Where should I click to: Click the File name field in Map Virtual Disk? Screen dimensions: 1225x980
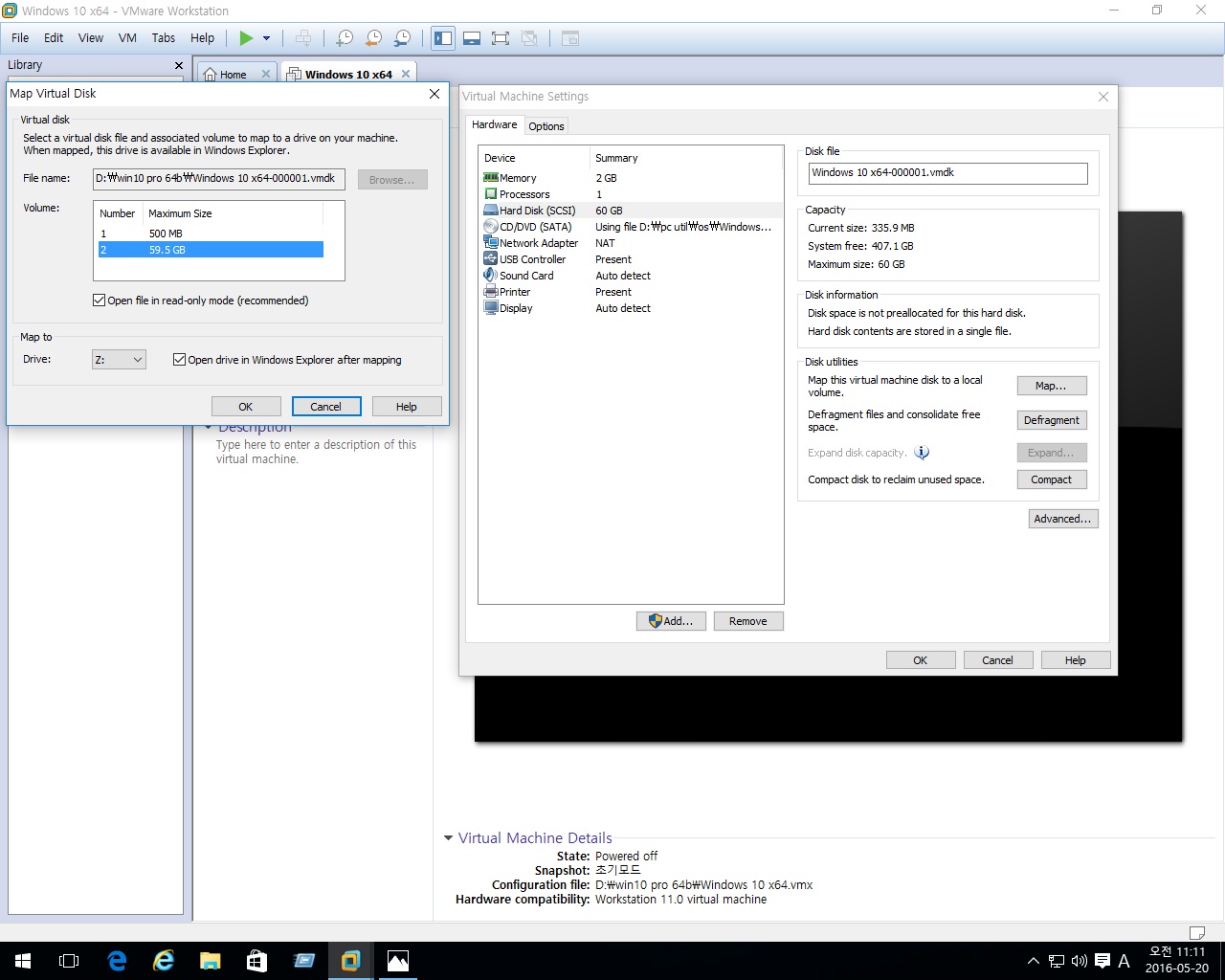click(218, 179)
